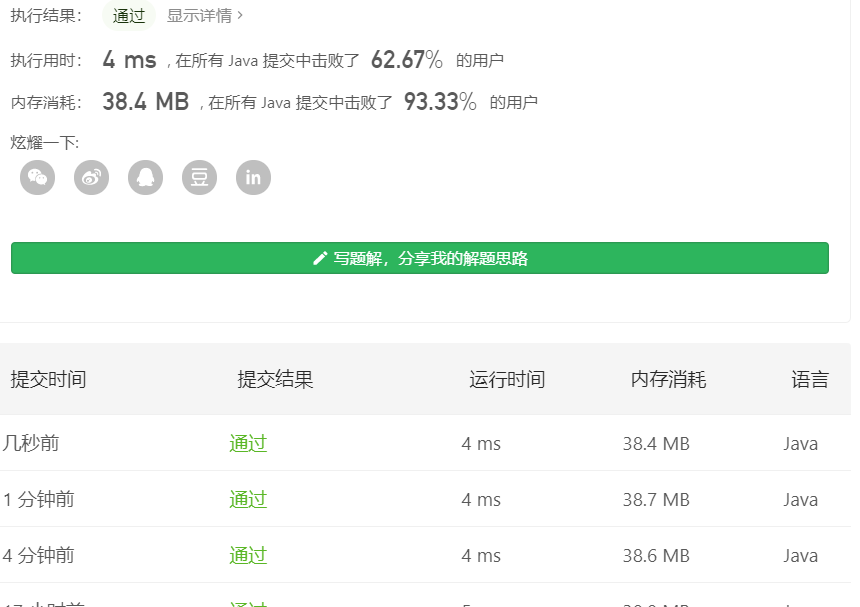Select the 1 分钟前 submission time cell
The height and width of the screenshot is (607, 860).
[38, 499]
